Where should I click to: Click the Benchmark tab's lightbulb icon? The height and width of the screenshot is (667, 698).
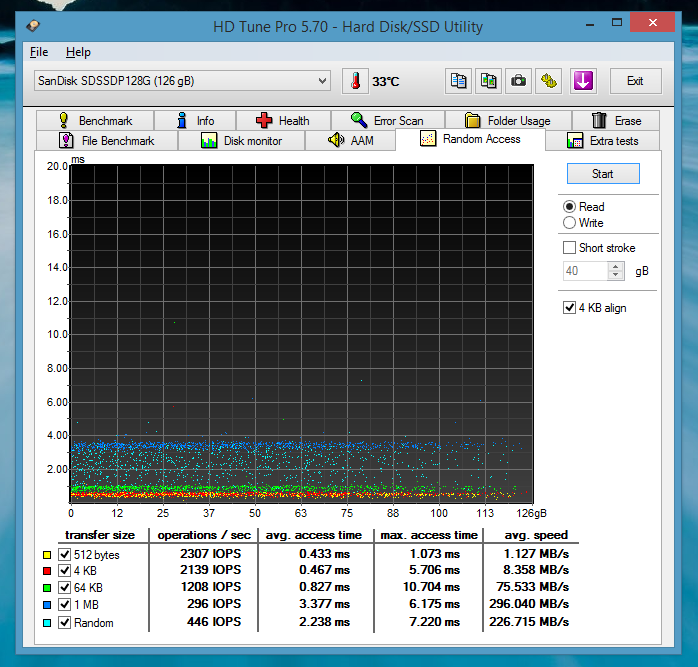point(64,120)
